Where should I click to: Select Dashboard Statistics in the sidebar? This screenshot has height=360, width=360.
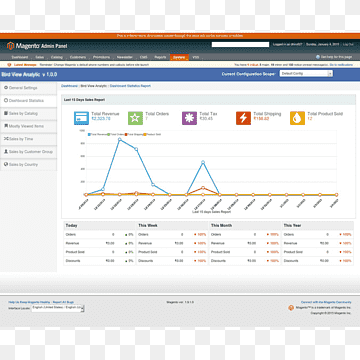tap(28, 101)
